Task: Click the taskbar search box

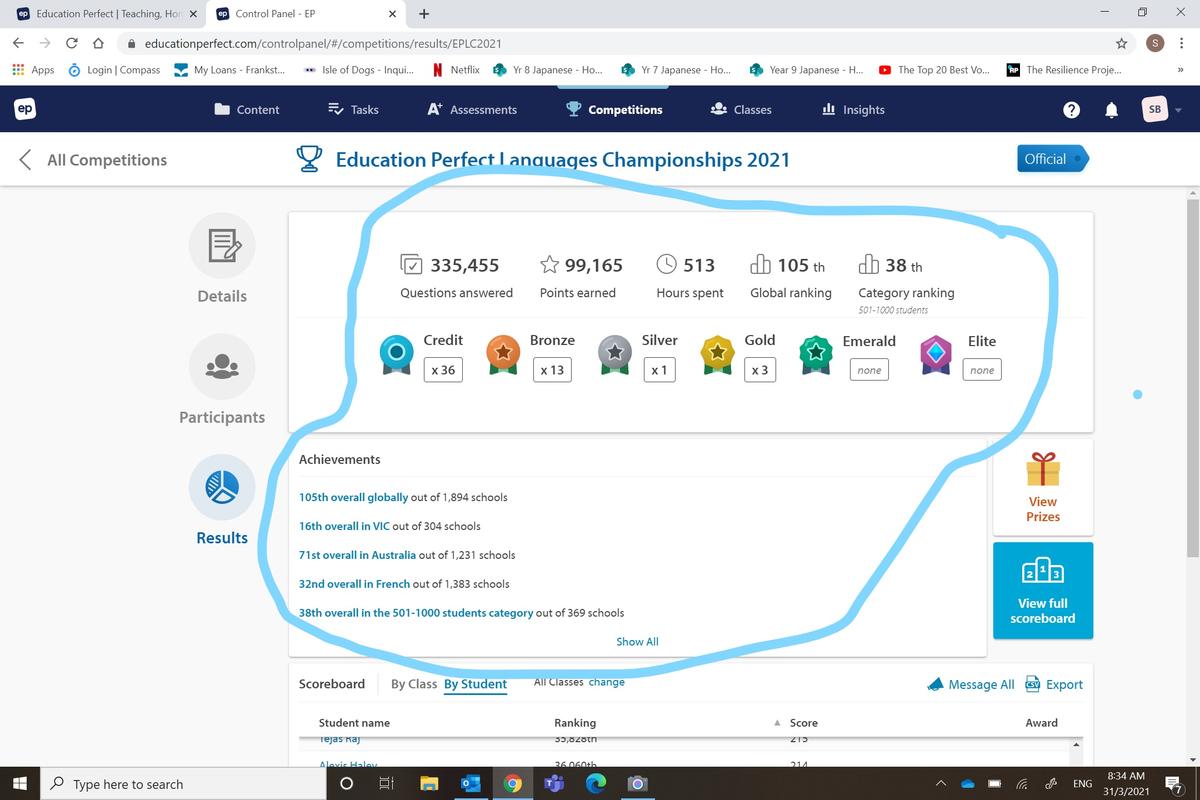Action: pyautogui.click(x=183, y=784)
